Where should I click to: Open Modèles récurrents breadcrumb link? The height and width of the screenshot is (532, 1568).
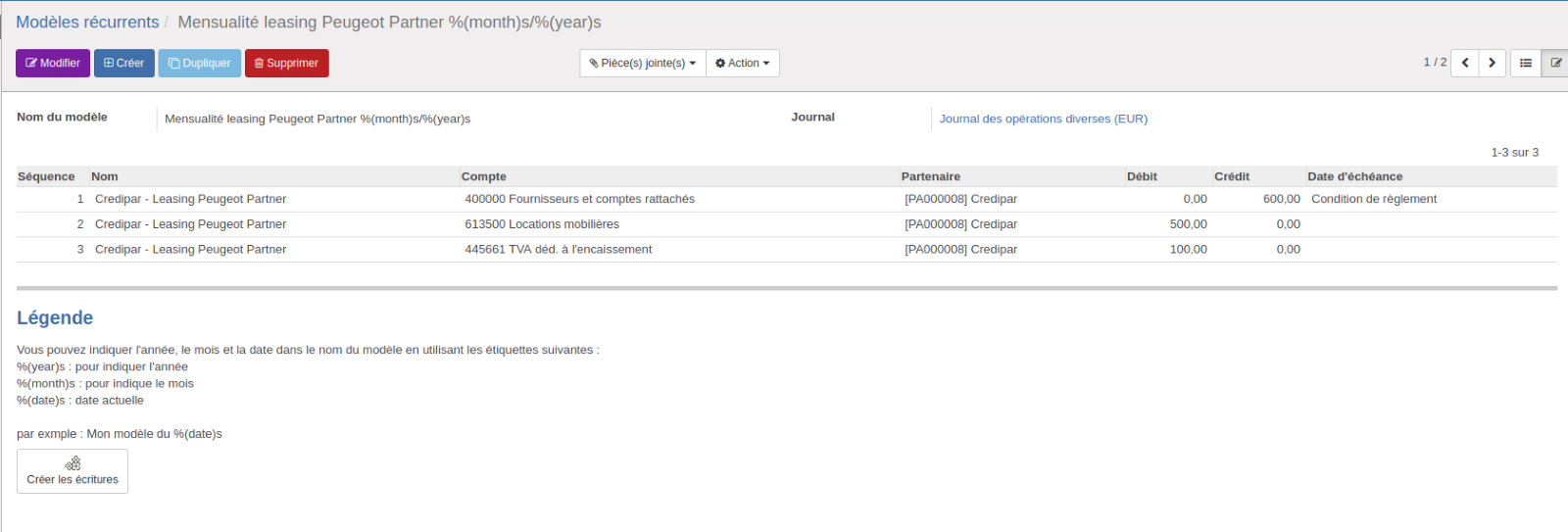87,22
